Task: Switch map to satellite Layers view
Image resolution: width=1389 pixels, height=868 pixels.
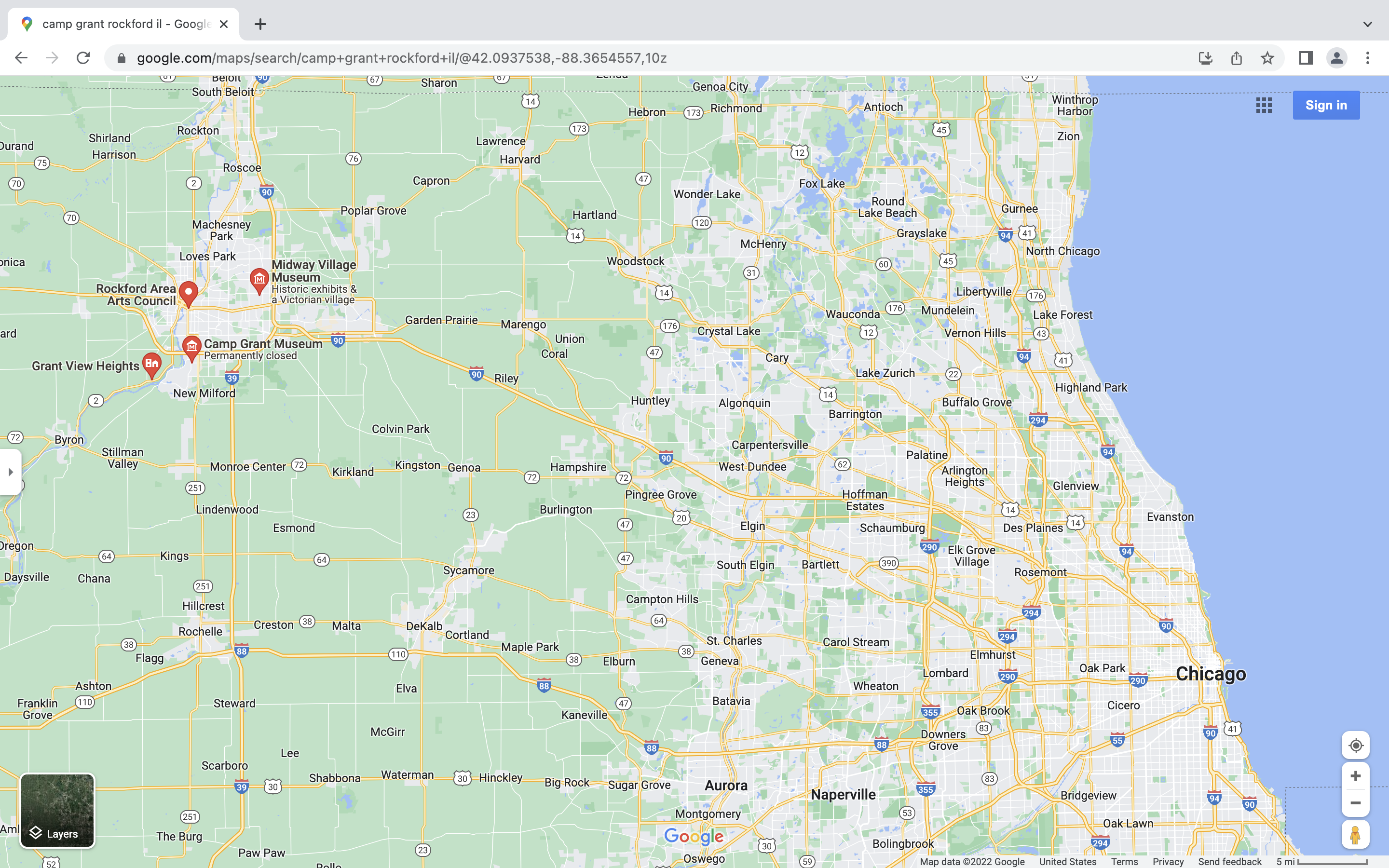Action: (x=57, y=810)
